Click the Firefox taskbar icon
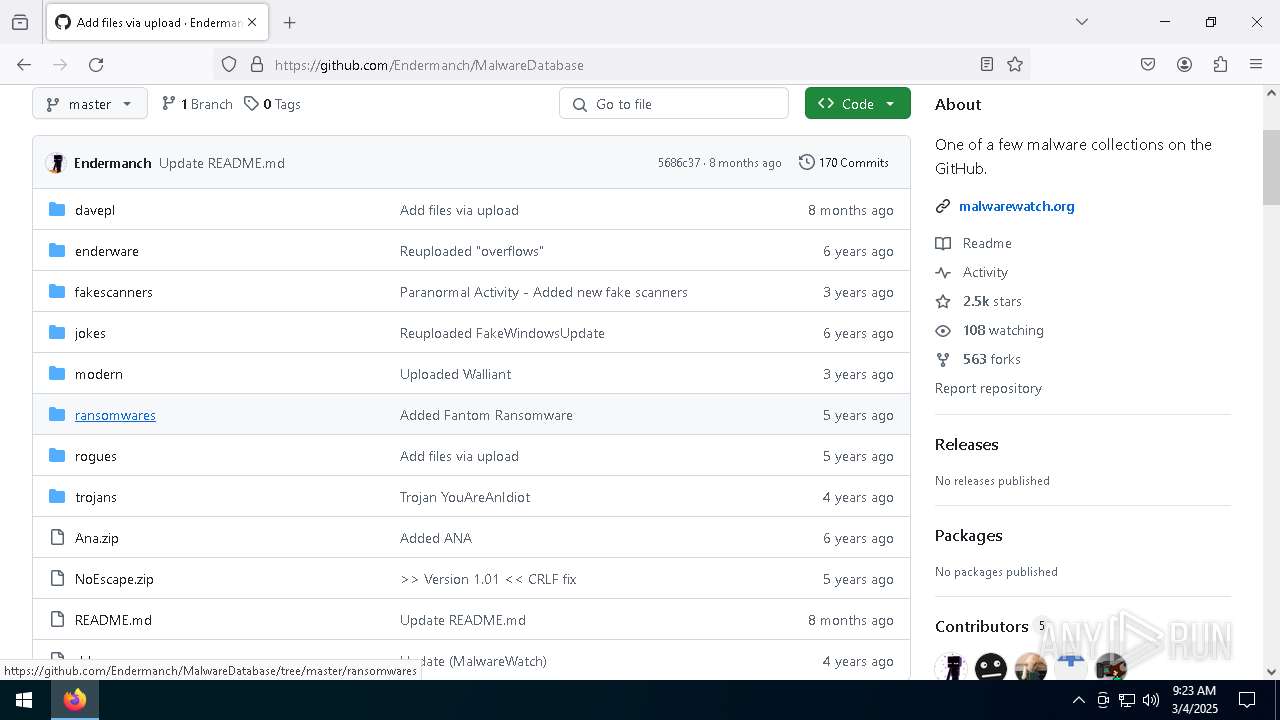Viewport: 1280px width, 720px height. coord(75,700)
